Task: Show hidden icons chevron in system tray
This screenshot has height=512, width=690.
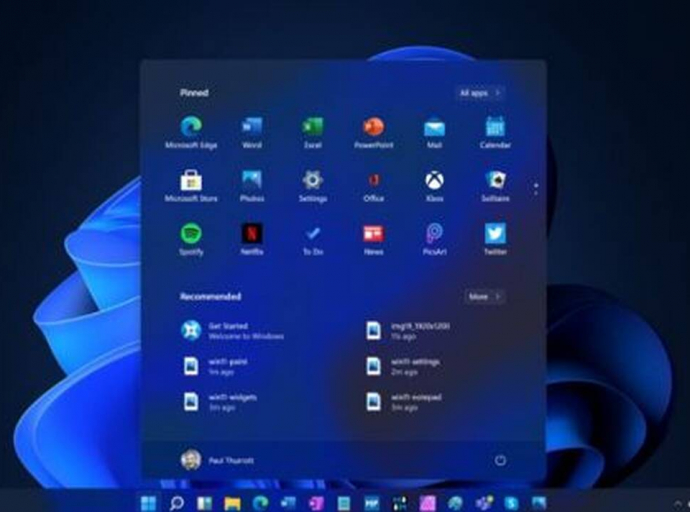Action: pos(678,504)
